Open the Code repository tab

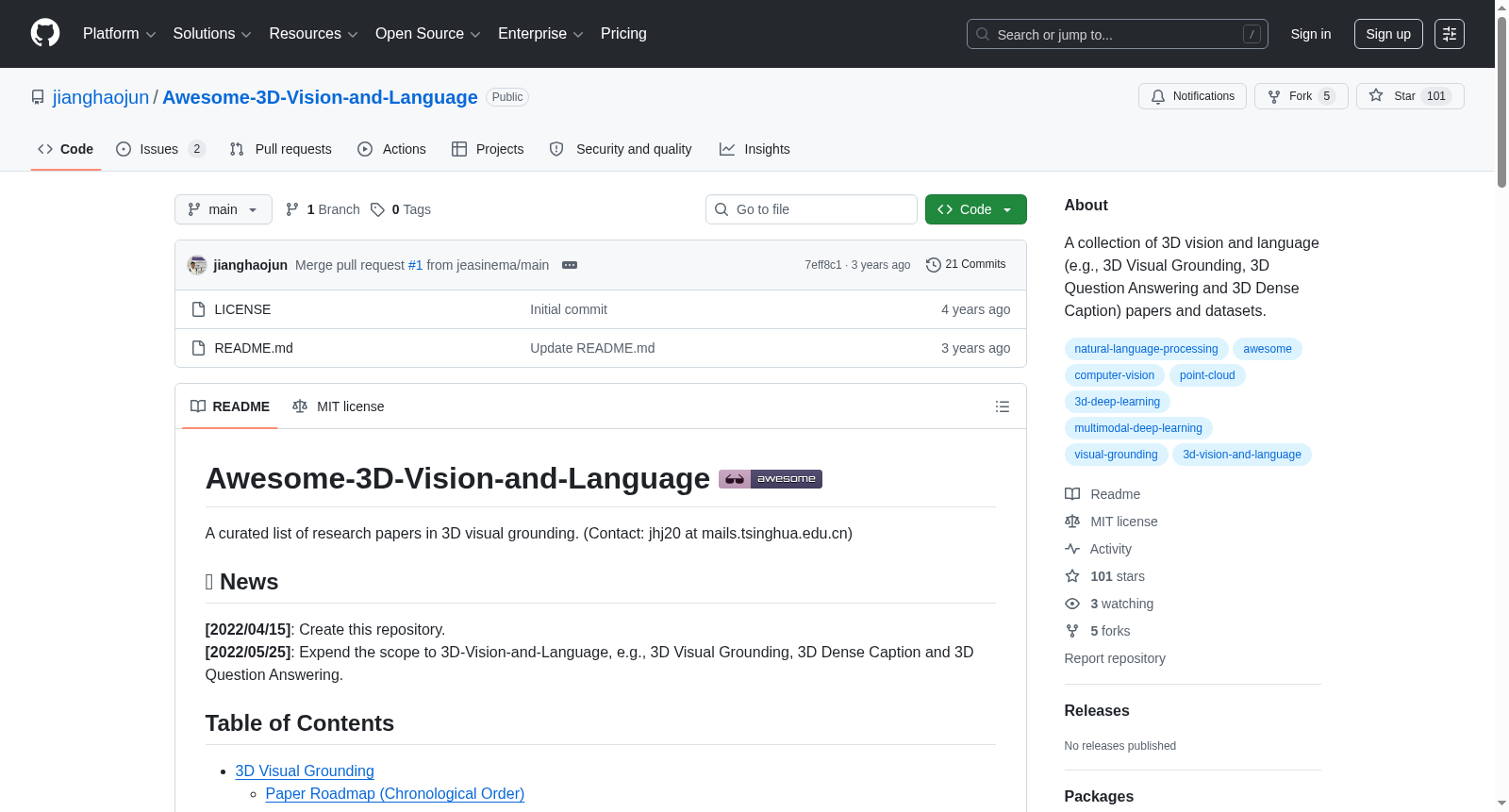[66, 149]
